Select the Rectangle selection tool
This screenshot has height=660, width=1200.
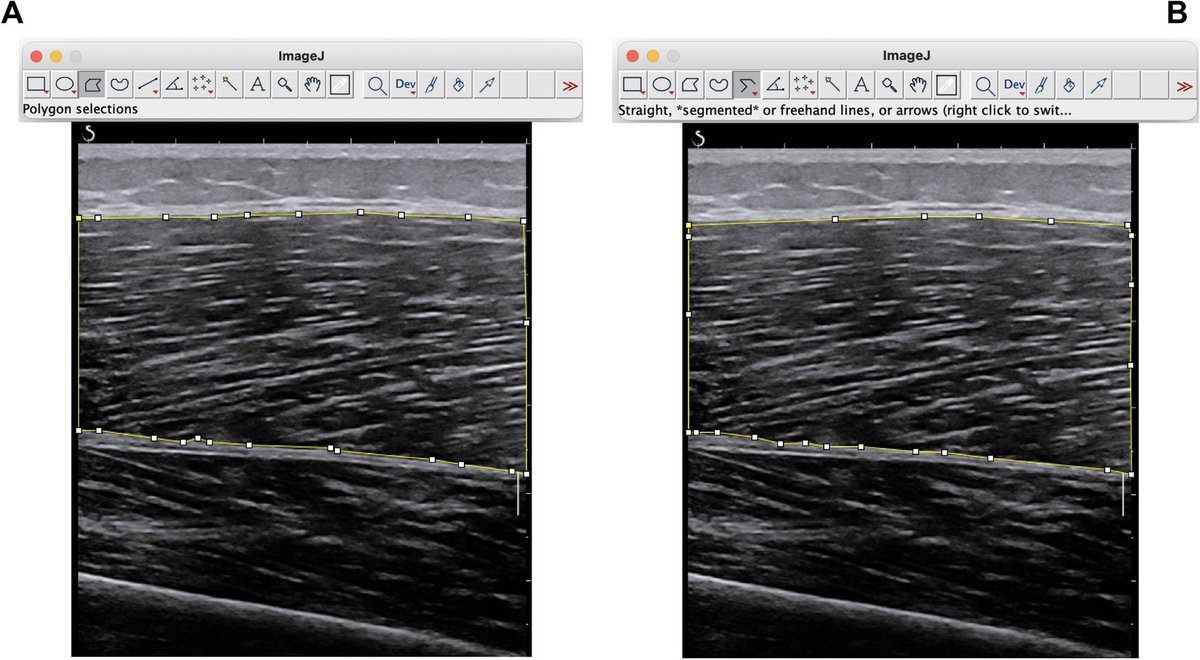pos(35,85)
